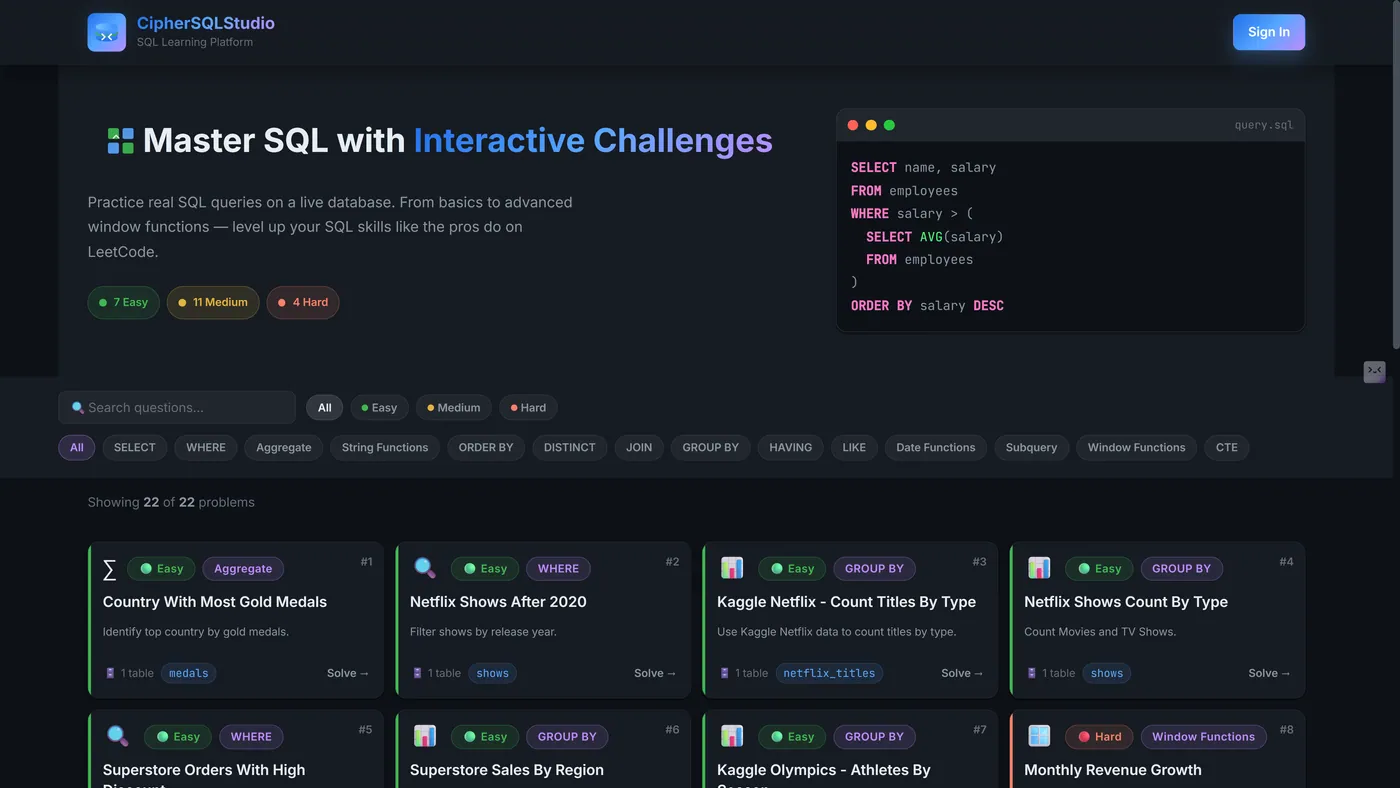Click the Aggregate tag on card #1
Viewport: 1400px width, 788px height.
coord(243,568)
